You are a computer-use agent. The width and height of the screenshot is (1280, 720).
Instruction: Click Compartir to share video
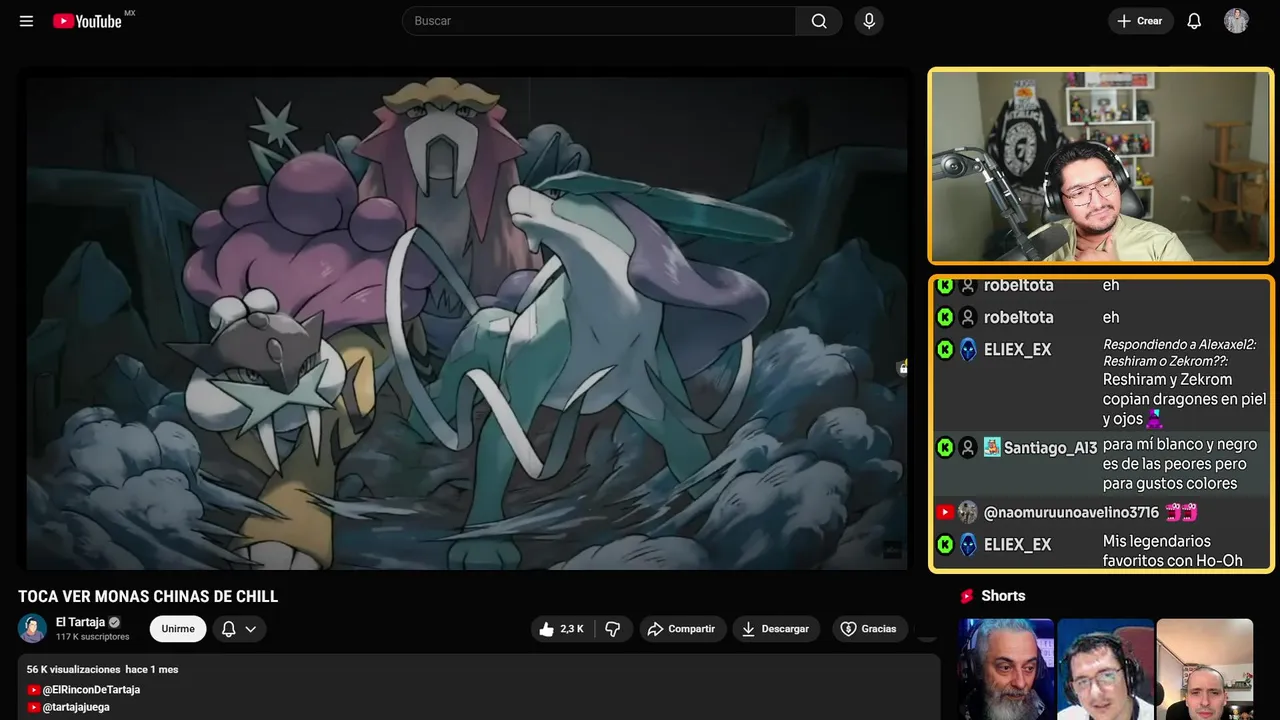pyautogui.click(x=681, y=629)
